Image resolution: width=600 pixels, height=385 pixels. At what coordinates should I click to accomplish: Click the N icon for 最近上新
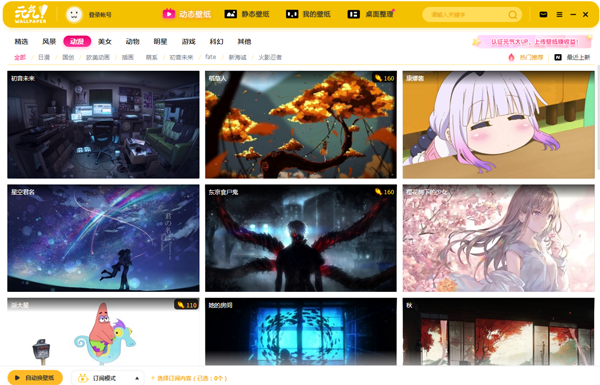558,57
